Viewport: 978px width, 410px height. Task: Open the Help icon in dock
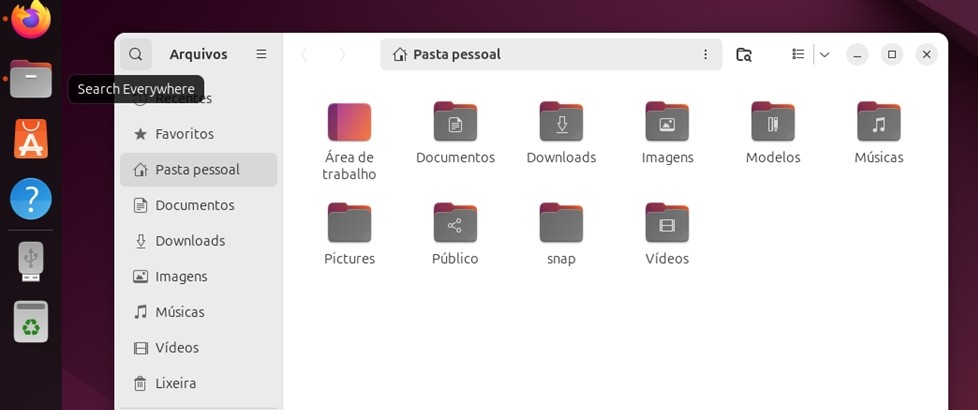pyautogui.click(x=31, y=199)
